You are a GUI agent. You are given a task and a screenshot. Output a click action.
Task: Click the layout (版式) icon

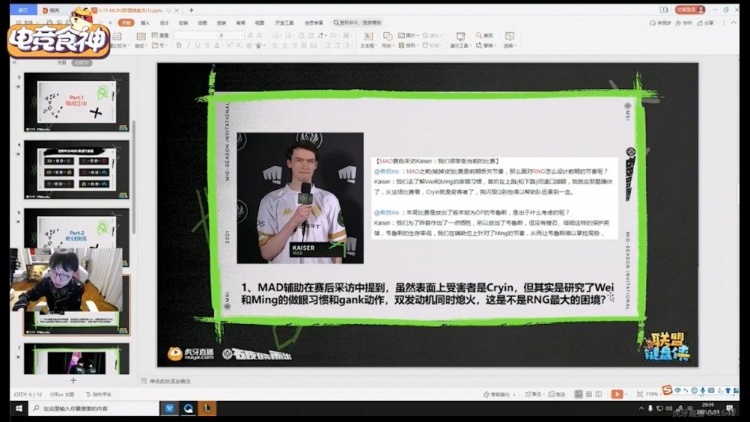pyautogui.click(x=140, y=40)
